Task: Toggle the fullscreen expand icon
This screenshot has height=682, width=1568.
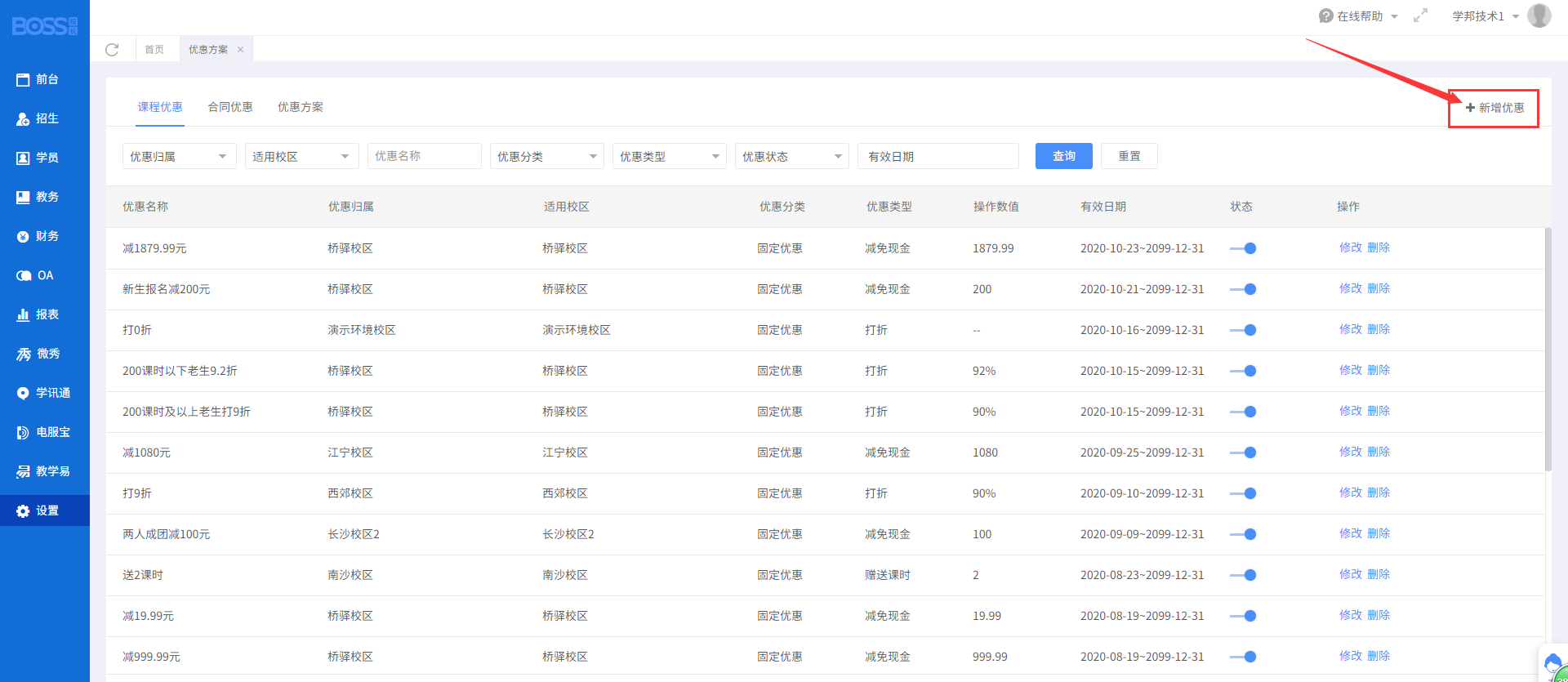Action: tap(1421, 16)
